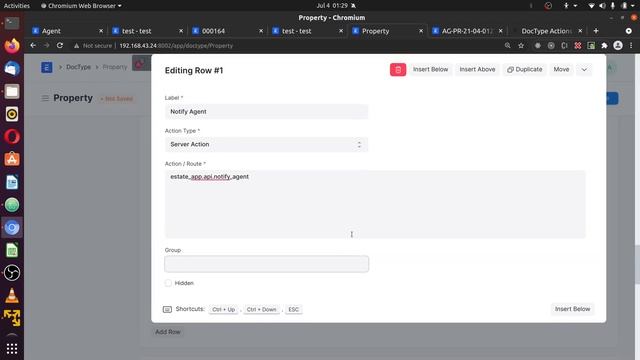
Task: Open the Action Type dropdown
Action: pos(266,144)
